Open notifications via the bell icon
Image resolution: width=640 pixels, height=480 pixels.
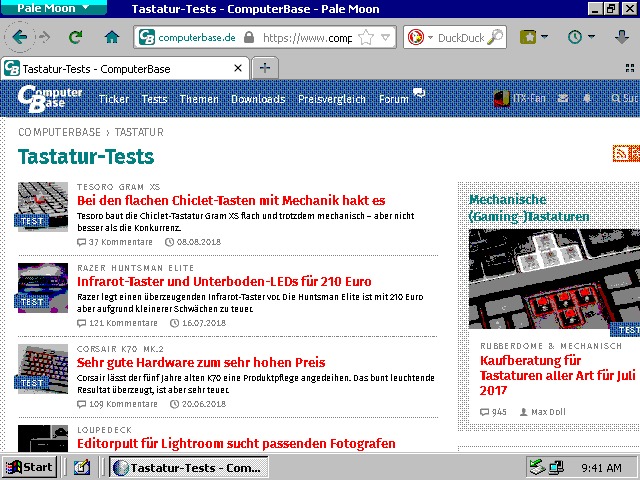(x=587, y=98)
